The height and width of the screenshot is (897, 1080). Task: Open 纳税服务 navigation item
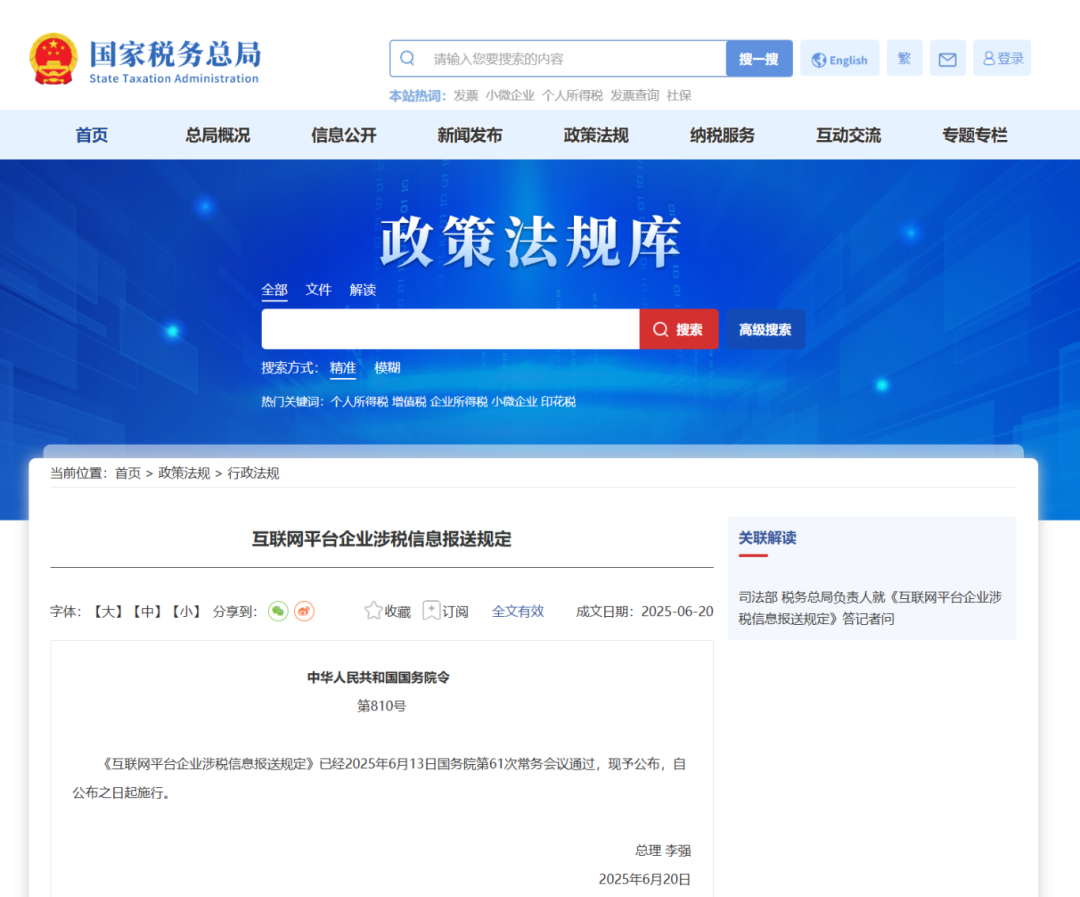[722, 135]
